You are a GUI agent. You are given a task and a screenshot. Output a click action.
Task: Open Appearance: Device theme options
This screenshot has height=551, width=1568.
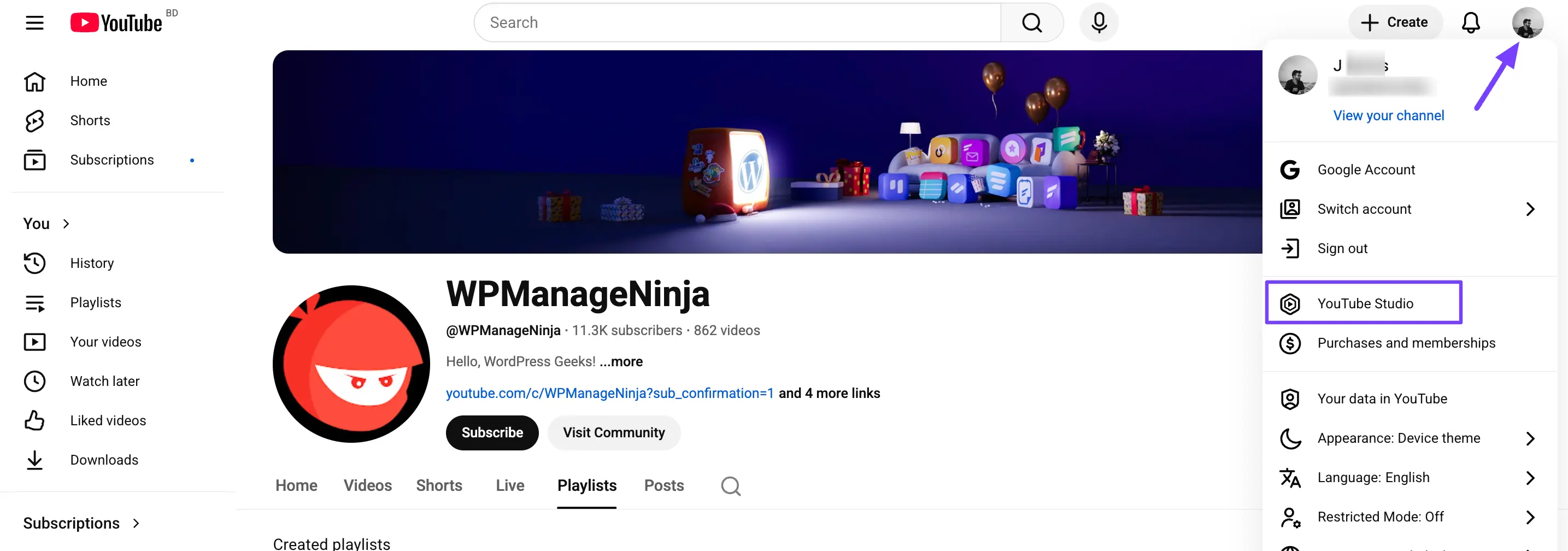pyautogui.click(x=1399, y=438)
